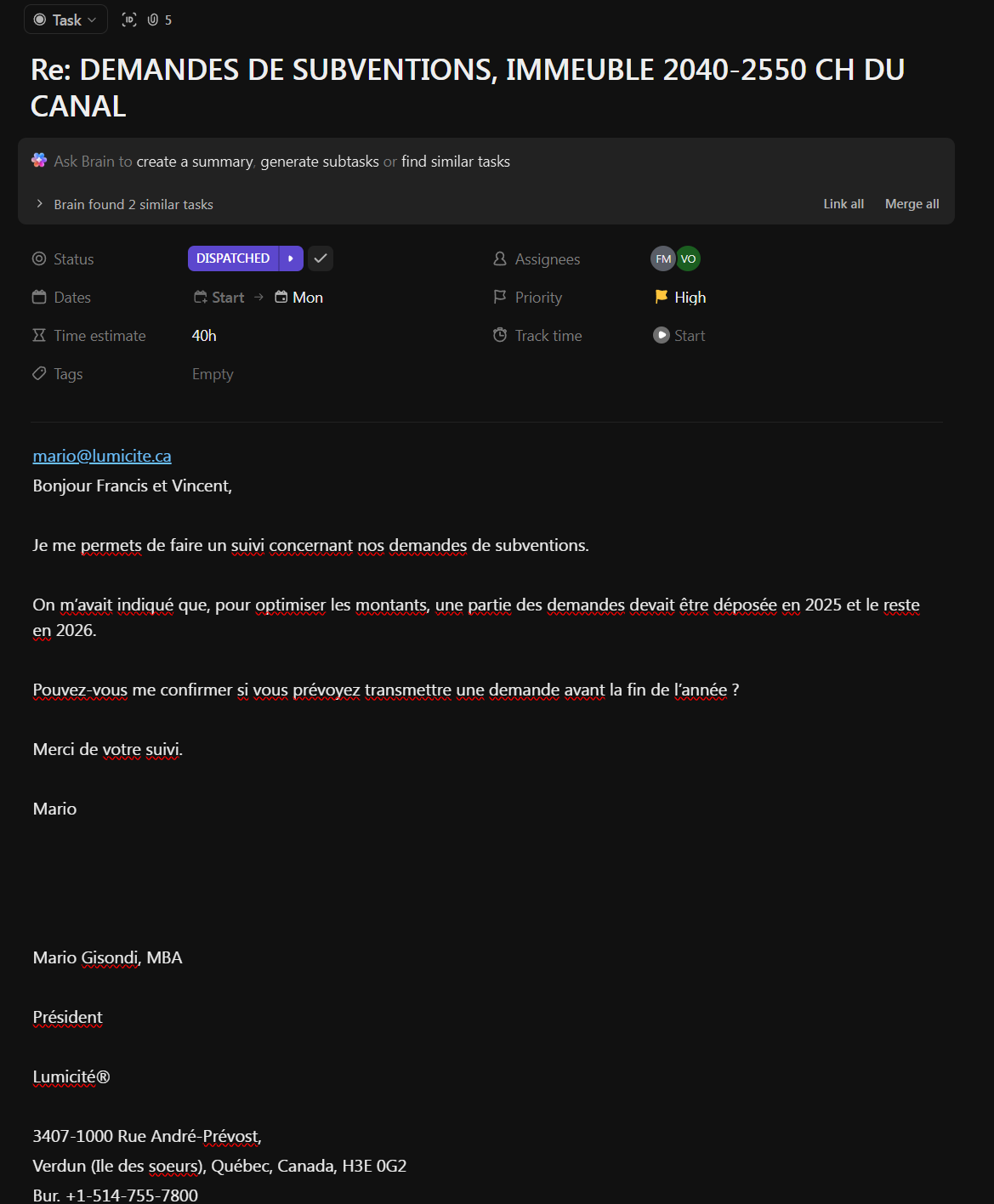Click 'create a summary' Brain option
The width and height of the screenshot is (994, 1204).
(195, 162)
